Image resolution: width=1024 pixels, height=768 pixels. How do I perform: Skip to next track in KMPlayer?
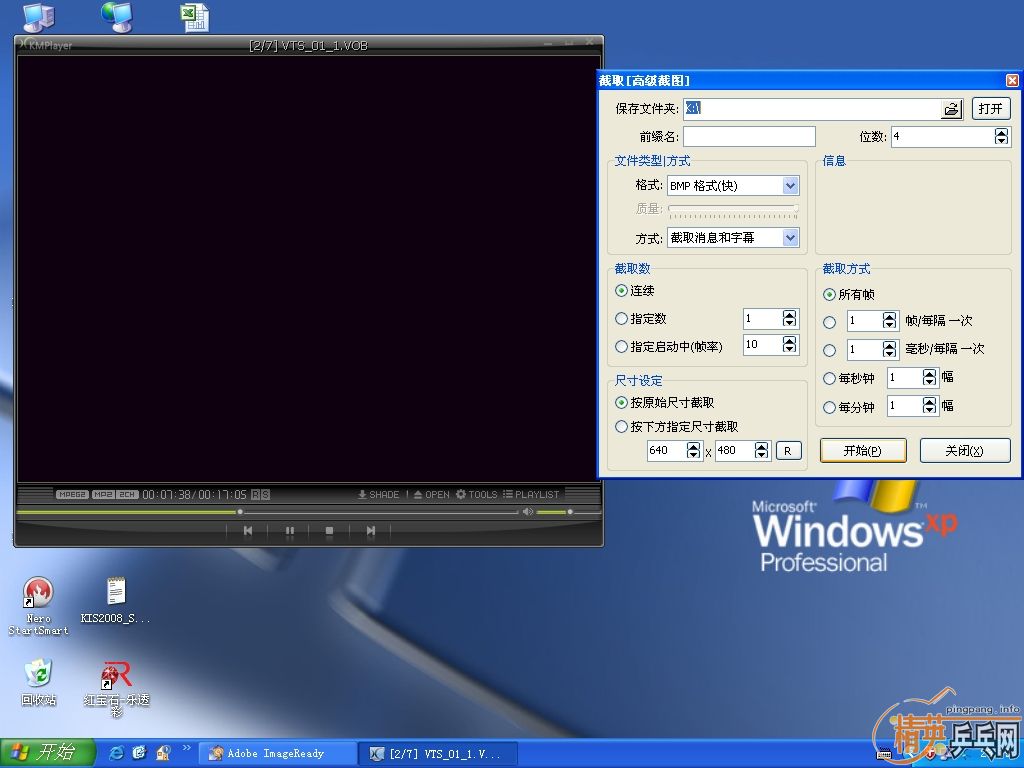[371, 531]
